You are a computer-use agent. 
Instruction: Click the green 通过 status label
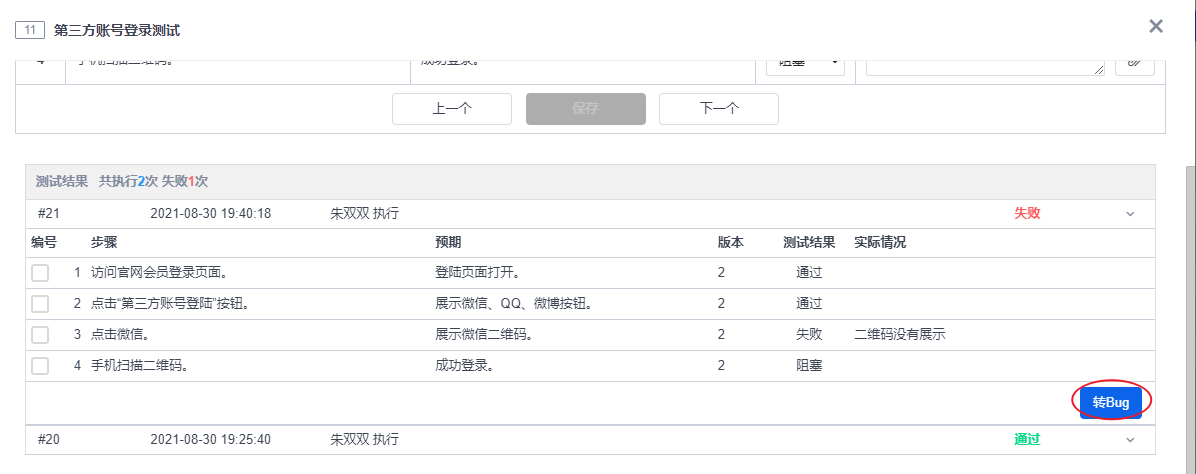click(1027, 439)
